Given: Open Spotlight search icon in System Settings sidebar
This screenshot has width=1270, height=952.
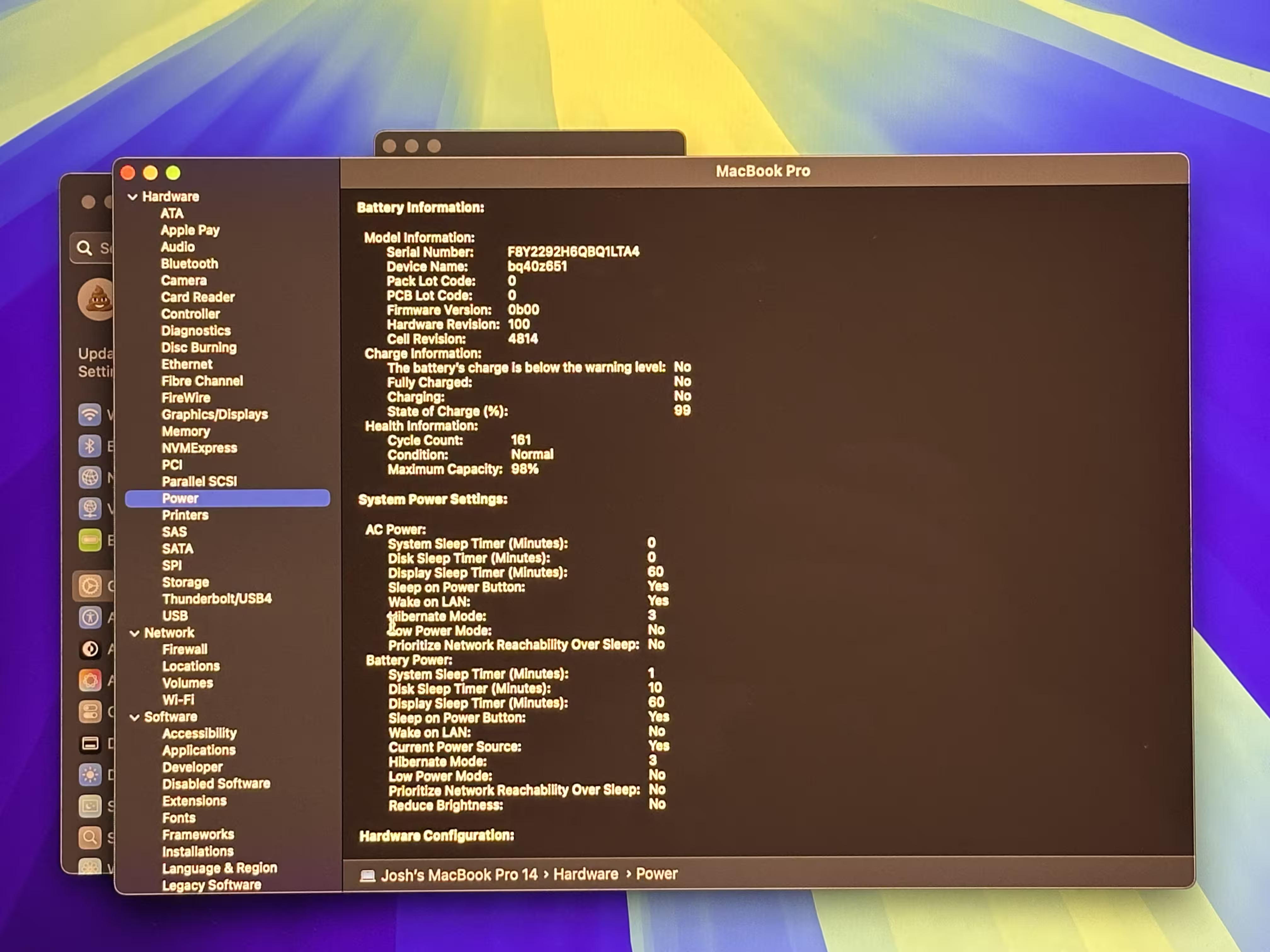Looking at the screenshot, I should pos(90,838).
